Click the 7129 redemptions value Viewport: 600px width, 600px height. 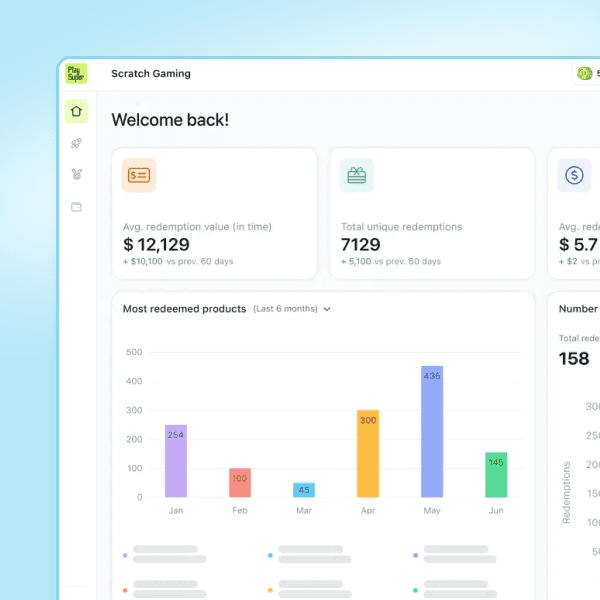point(360,245)
